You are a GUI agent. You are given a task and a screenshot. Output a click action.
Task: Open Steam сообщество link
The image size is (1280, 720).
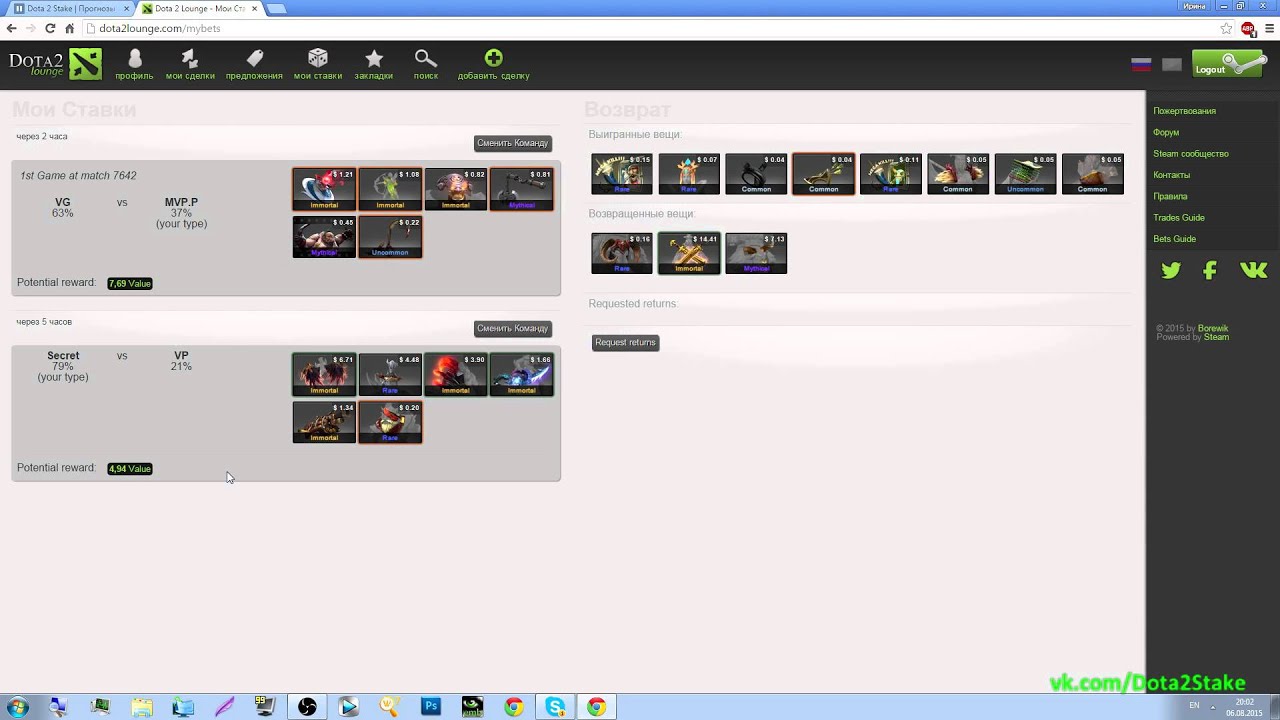[x=1191, y=154]
